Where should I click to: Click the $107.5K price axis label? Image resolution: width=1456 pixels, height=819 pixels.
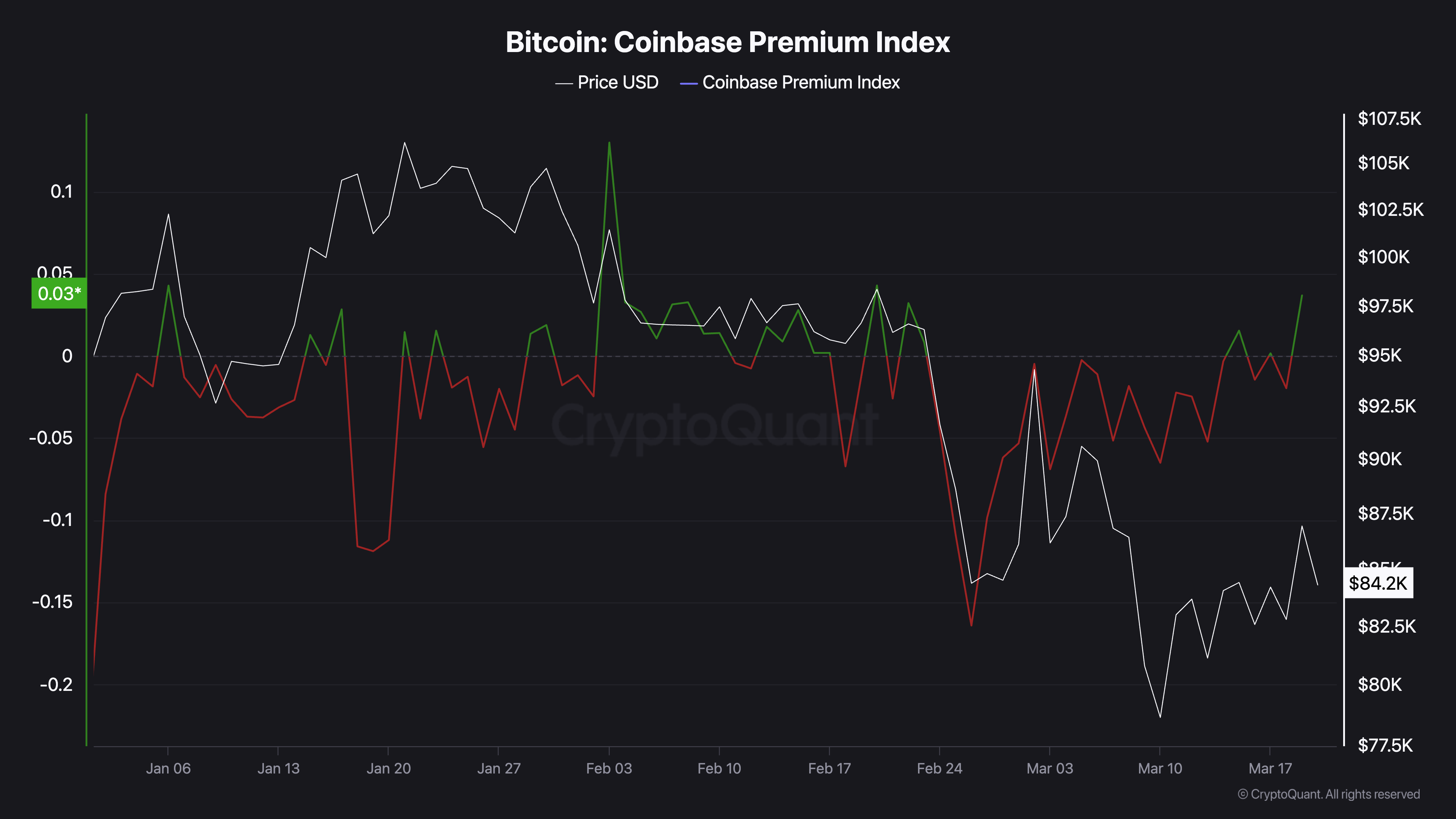coord(1389,119)
